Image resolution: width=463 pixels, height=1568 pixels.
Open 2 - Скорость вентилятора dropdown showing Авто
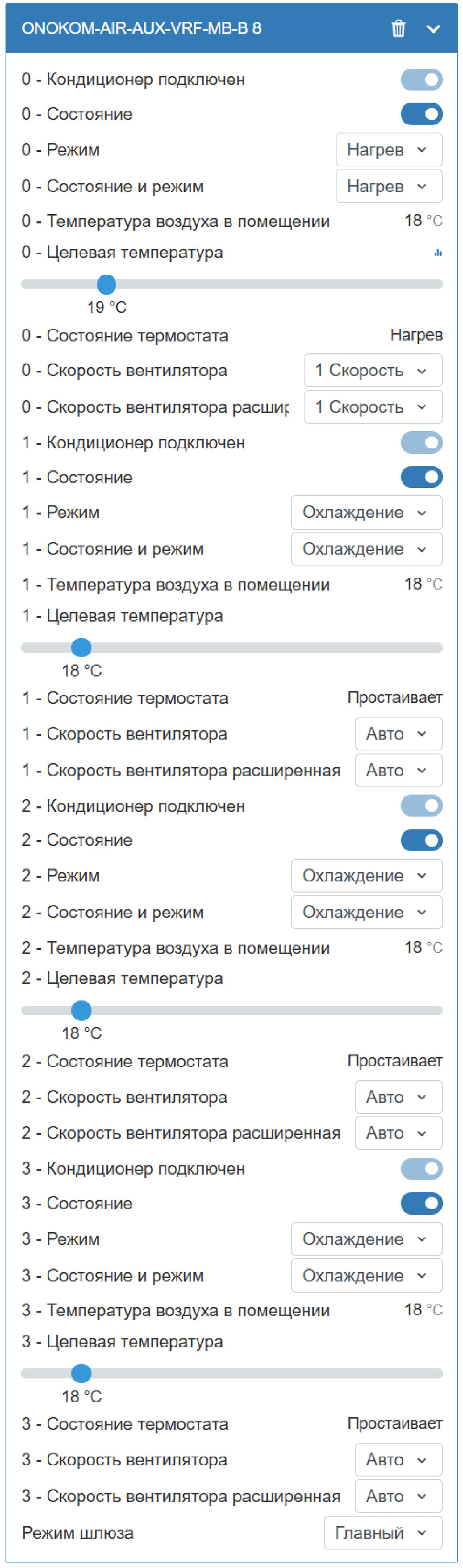398,1097
